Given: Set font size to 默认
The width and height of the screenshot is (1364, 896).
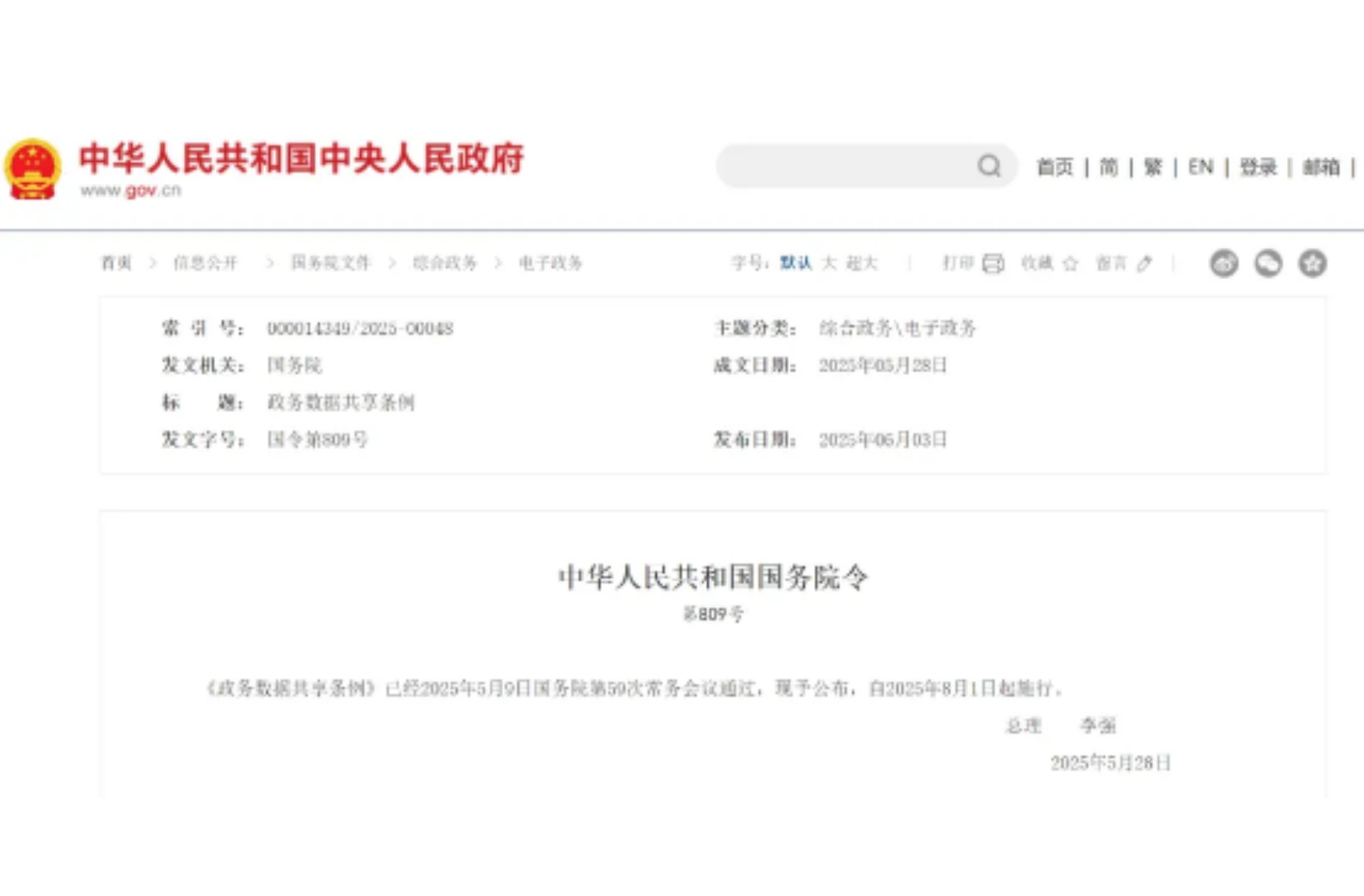Looking at the screenshot, I should [x=796, y=263].
